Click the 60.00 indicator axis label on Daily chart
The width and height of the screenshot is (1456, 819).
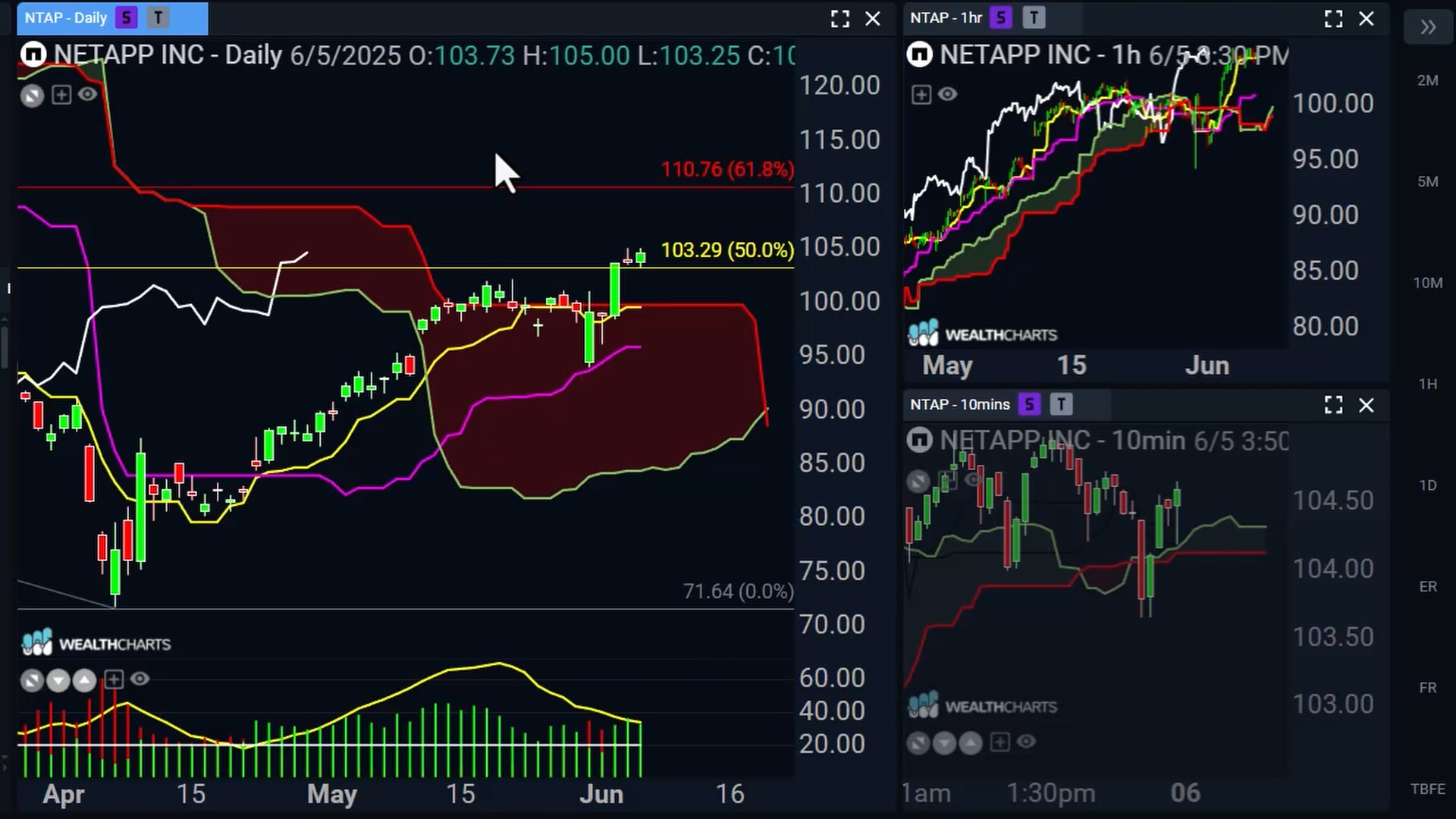pyautogui.click(x=832, y=678)
